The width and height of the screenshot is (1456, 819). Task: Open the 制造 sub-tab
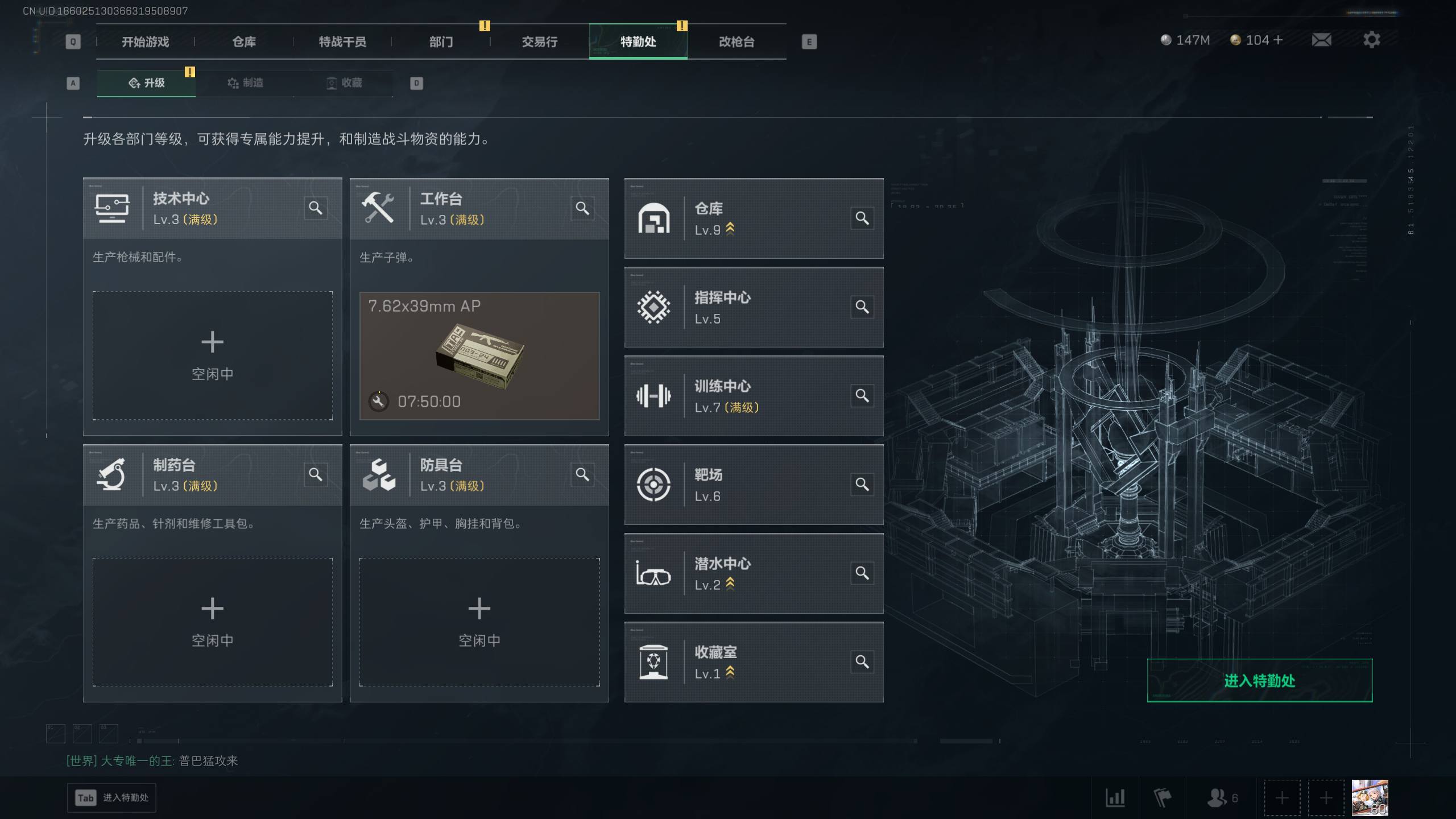pyautogui.click(x=245, y=83)
